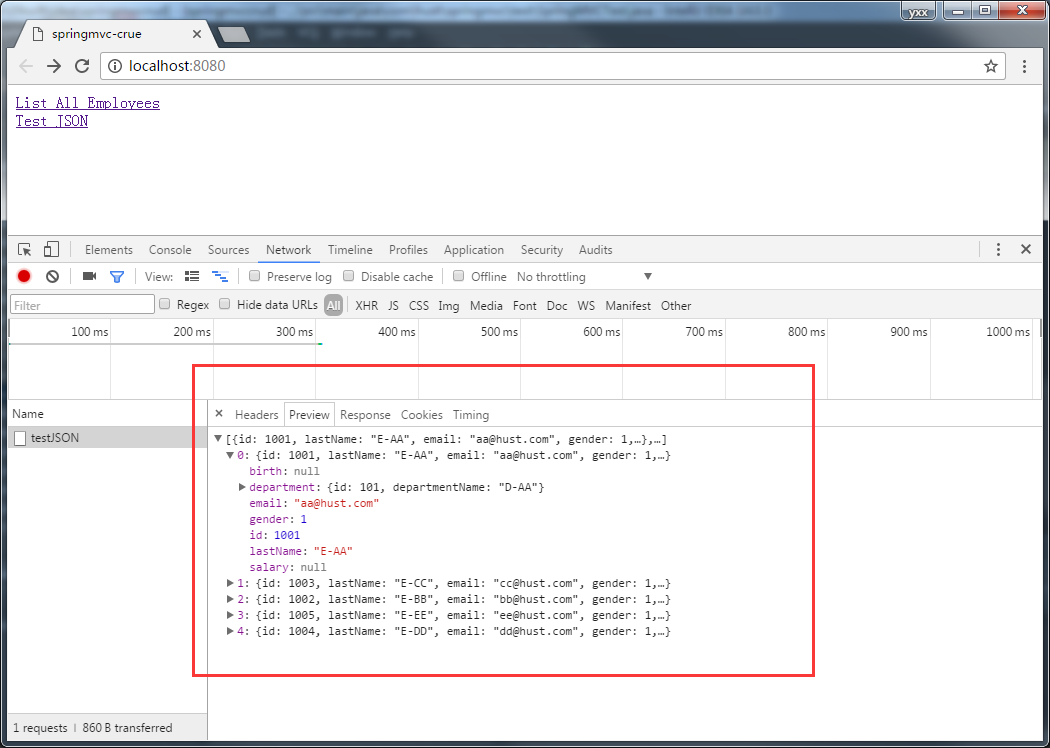Click the Name column header
1050x748 pixels.
(107, 414)
